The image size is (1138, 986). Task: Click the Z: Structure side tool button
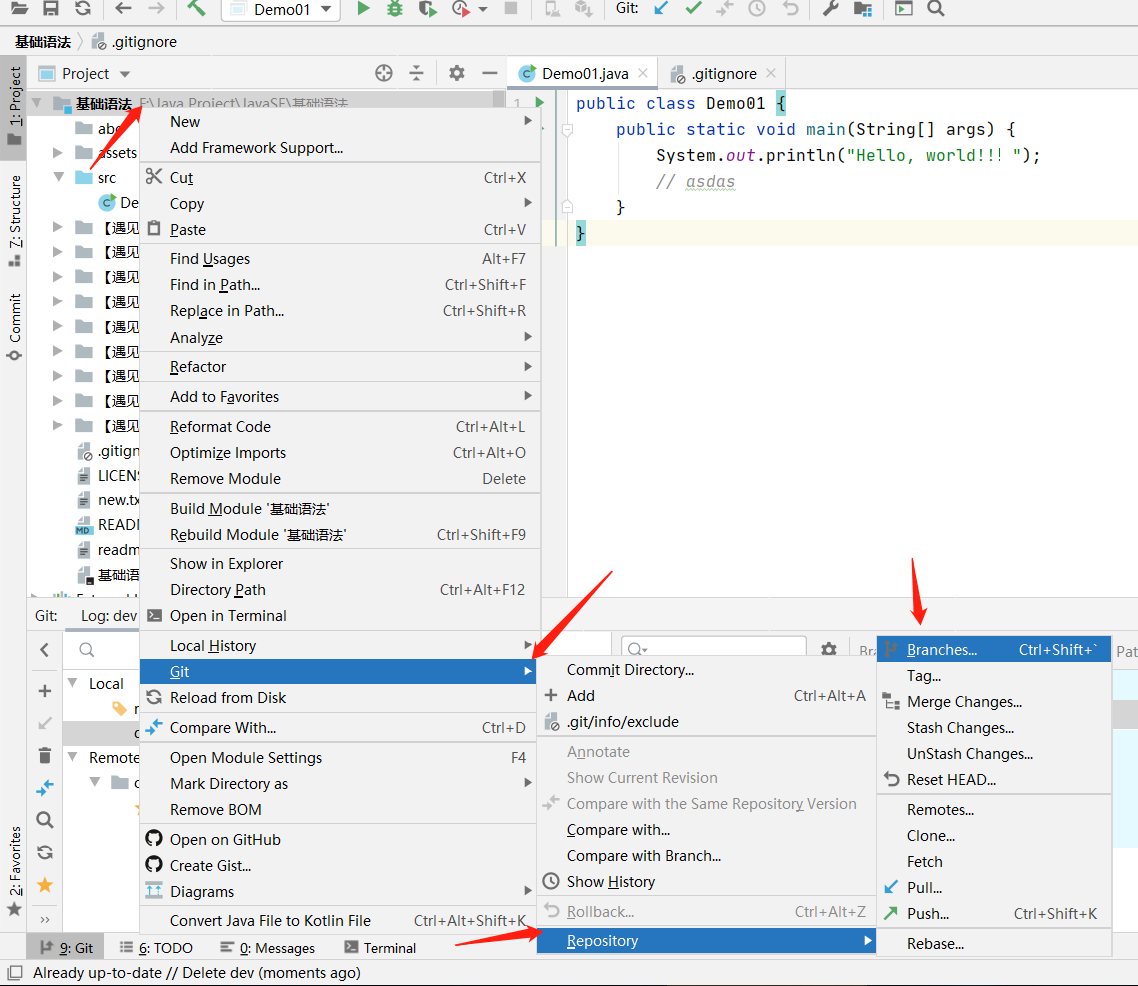click(x=14, y=221)
